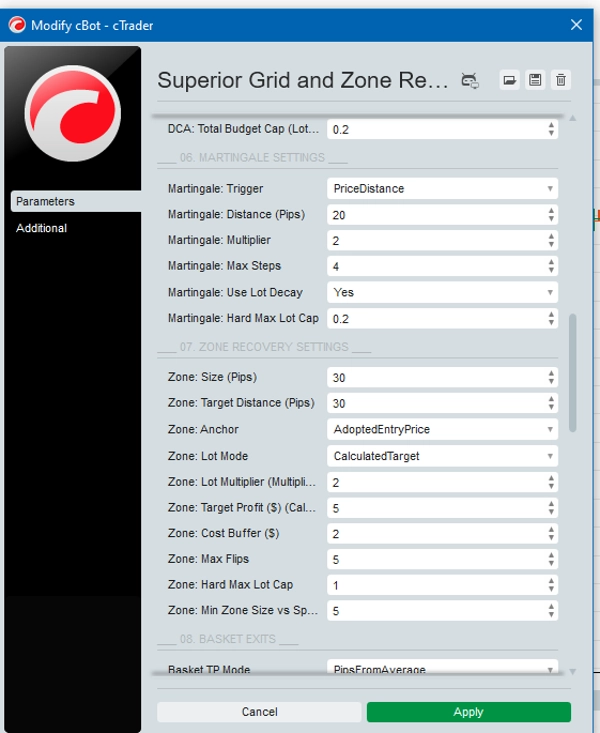
Task: Decrease Martingale: Distance (Pips) with down arrow
Action: 551,219
